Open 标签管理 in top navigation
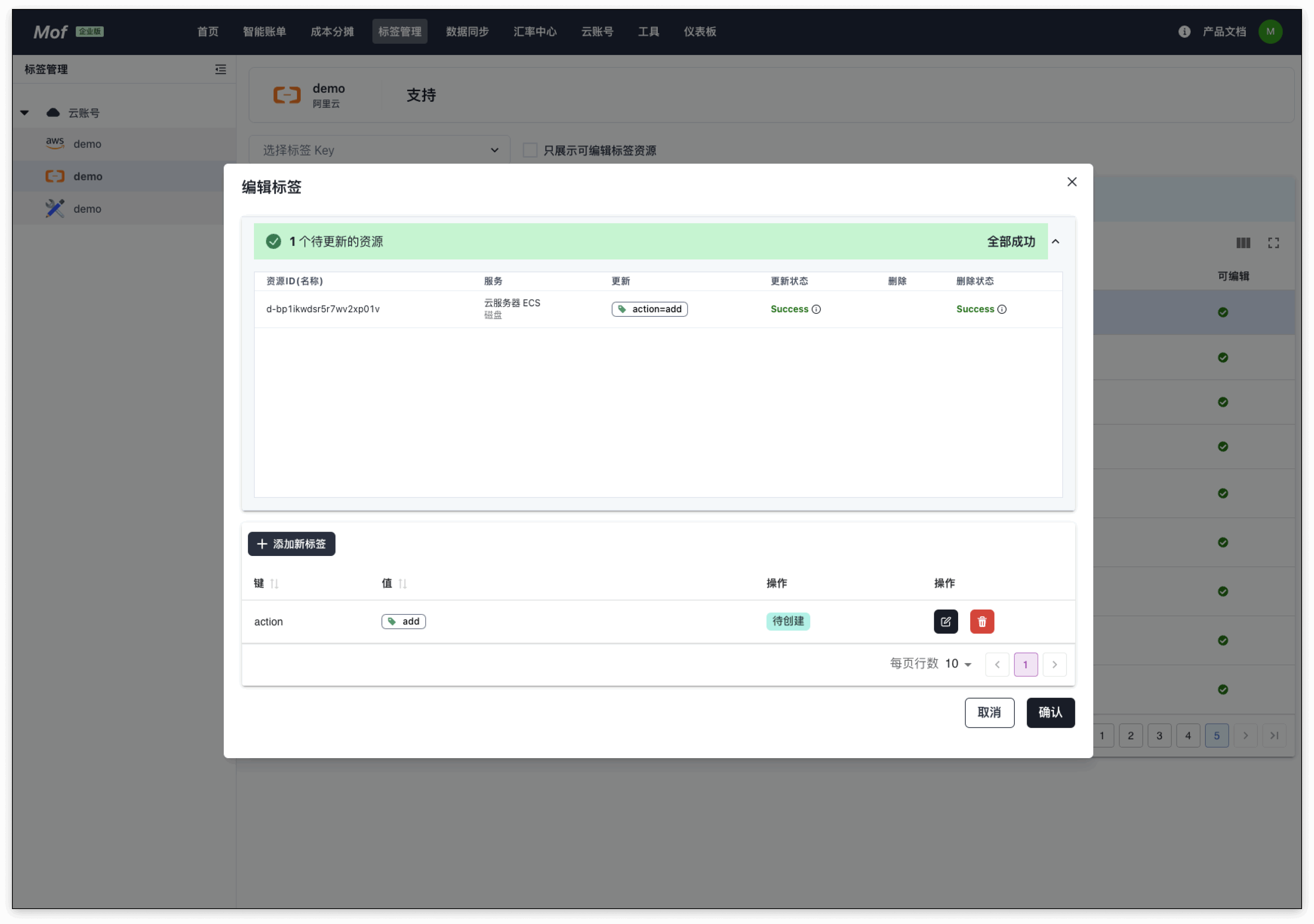This screenshot has width=1314, height=924. (x=399, y=31)
